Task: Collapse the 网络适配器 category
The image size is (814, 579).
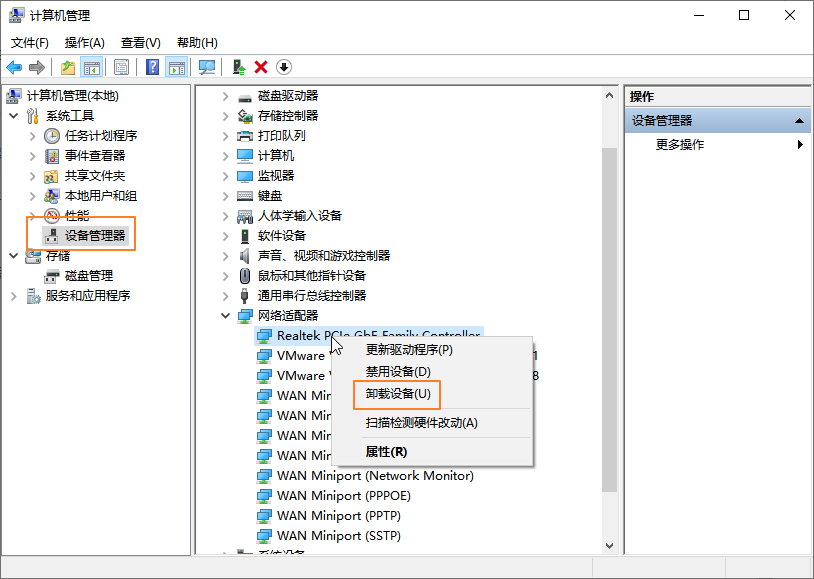Action: 226,316
